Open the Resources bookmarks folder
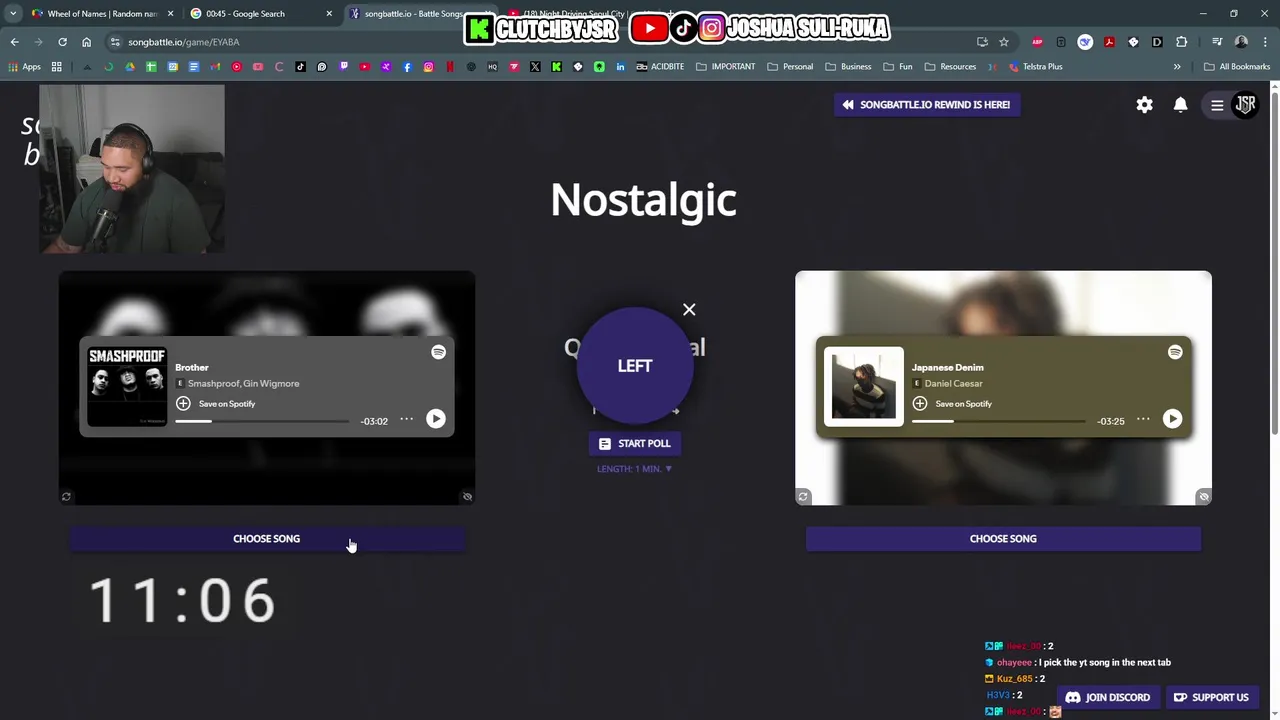 950,67
